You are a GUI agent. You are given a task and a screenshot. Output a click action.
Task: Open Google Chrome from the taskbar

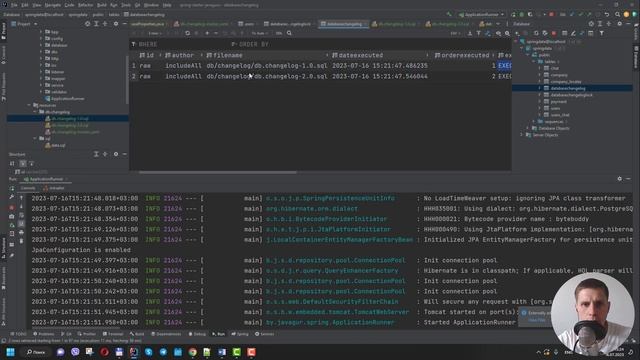pyautogui.click(x=192, y=352)
